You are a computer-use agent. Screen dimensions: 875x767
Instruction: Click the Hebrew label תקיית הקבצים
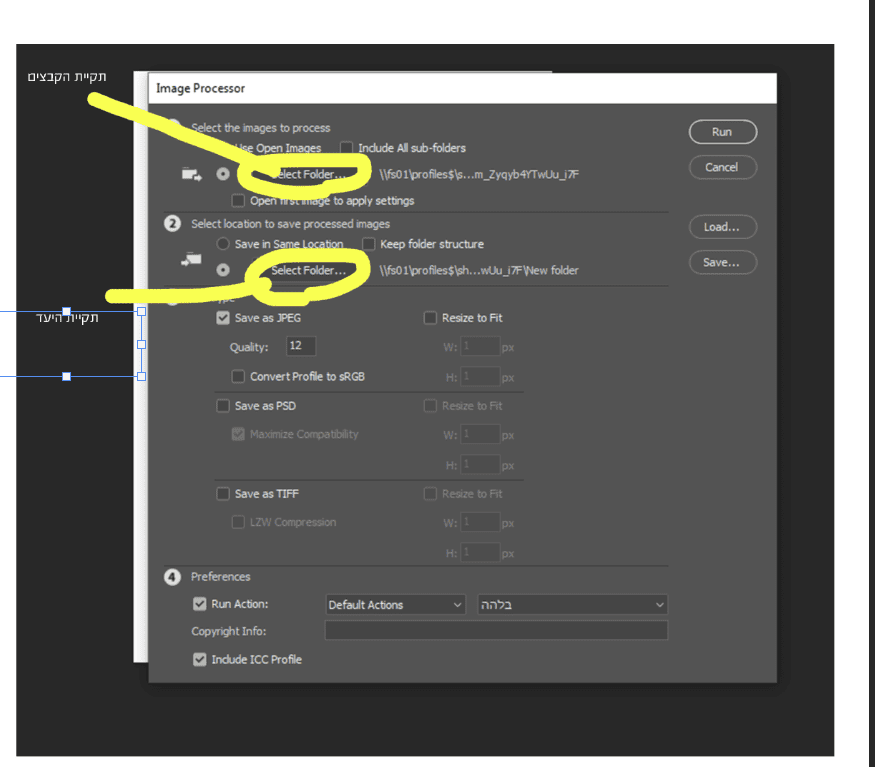[x=67, y=76]
